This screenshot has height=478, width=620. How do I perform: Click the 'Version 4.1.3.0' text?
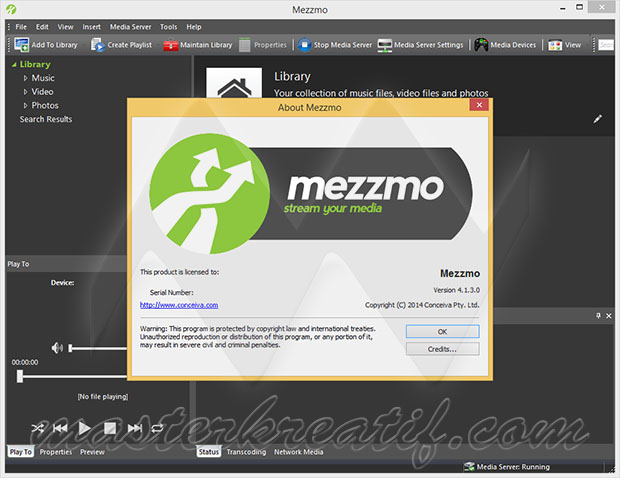click(x=456, y=290)
